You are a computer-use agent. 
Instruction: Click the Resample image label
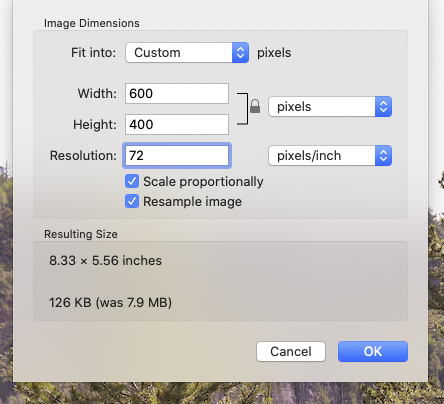(x=192, y=202)
